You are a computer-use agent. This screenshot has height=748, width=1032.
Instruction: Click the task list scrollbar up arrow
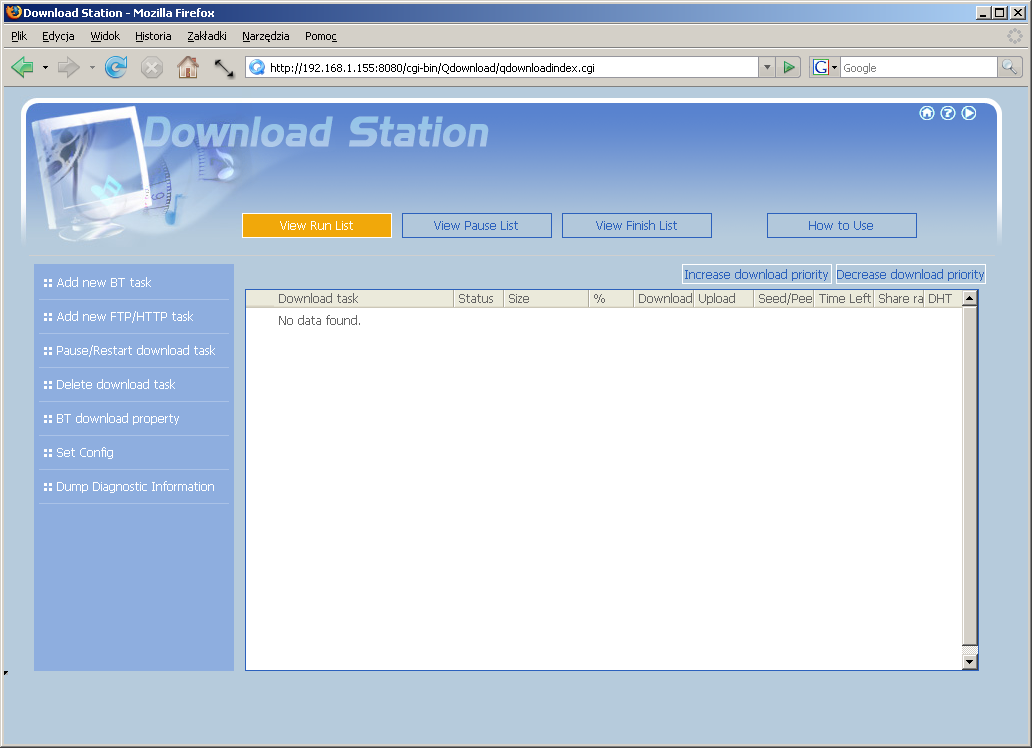[x=969, y=298]
